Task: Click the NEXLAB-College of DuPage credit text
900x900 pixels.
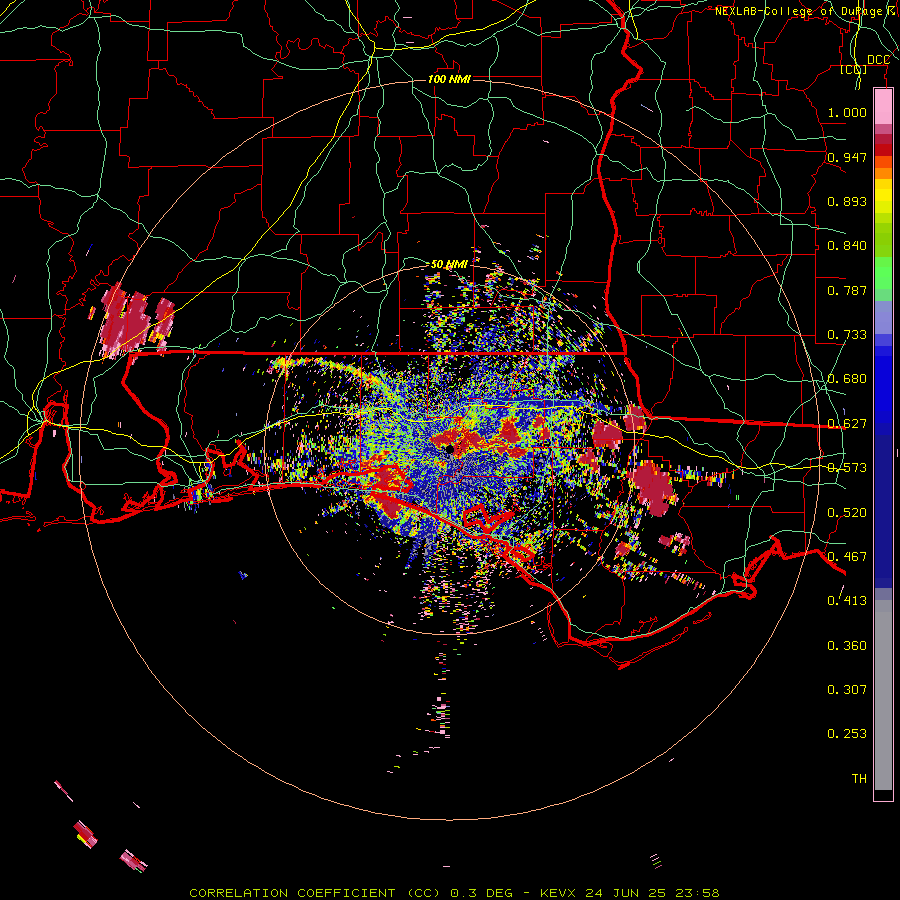Action: (x=805, y=11)
